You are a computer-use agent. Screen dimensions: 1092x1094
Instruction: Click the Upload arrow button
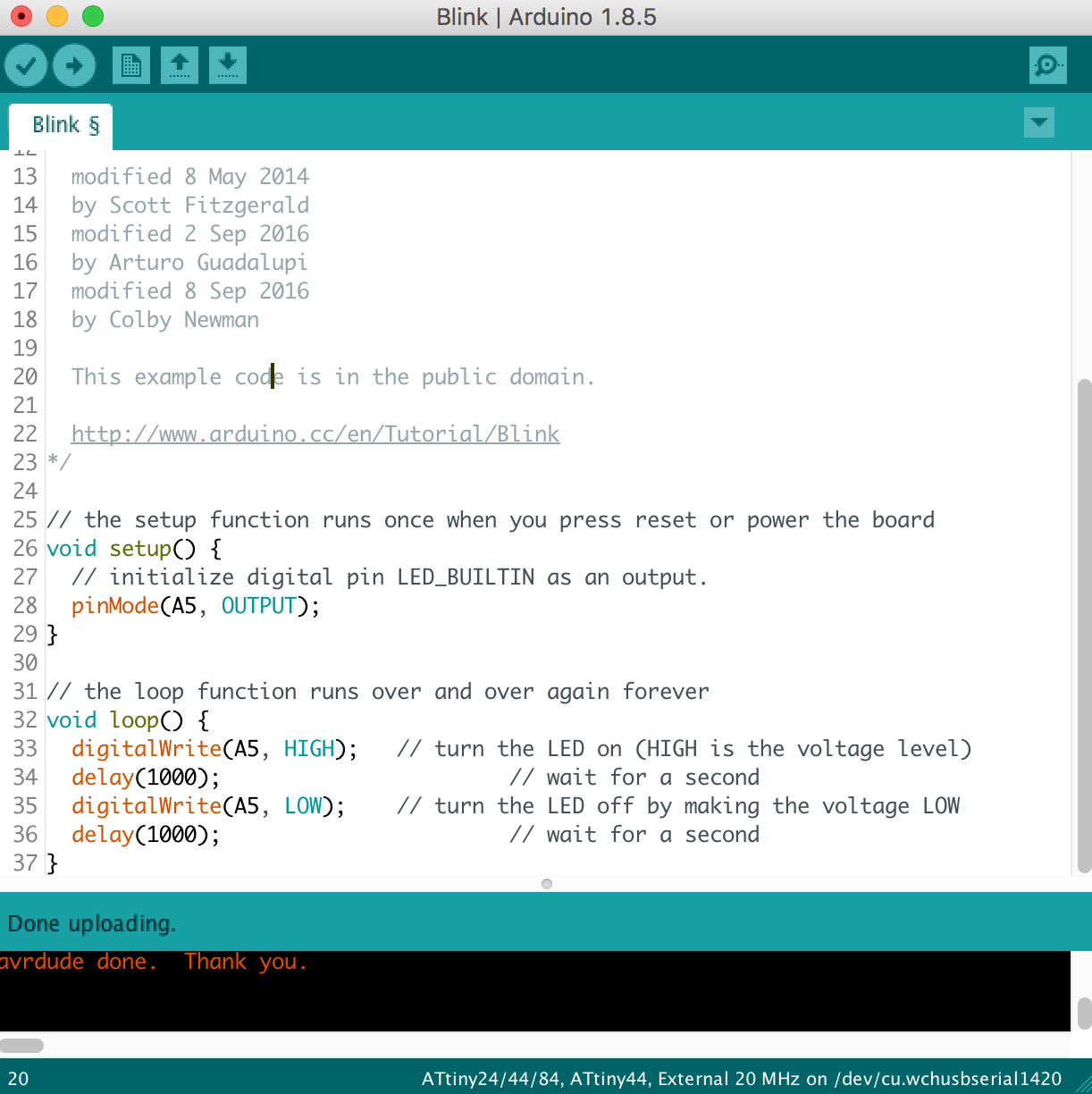[74, 65]
